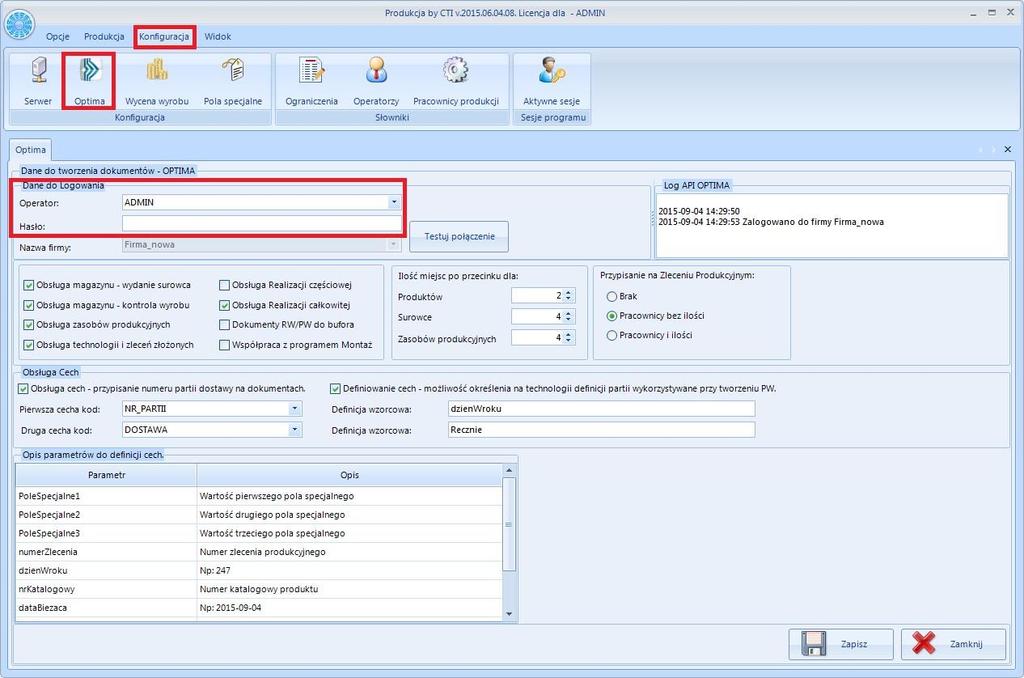Click parameter table scroll up arrow

tap(509, 470)
